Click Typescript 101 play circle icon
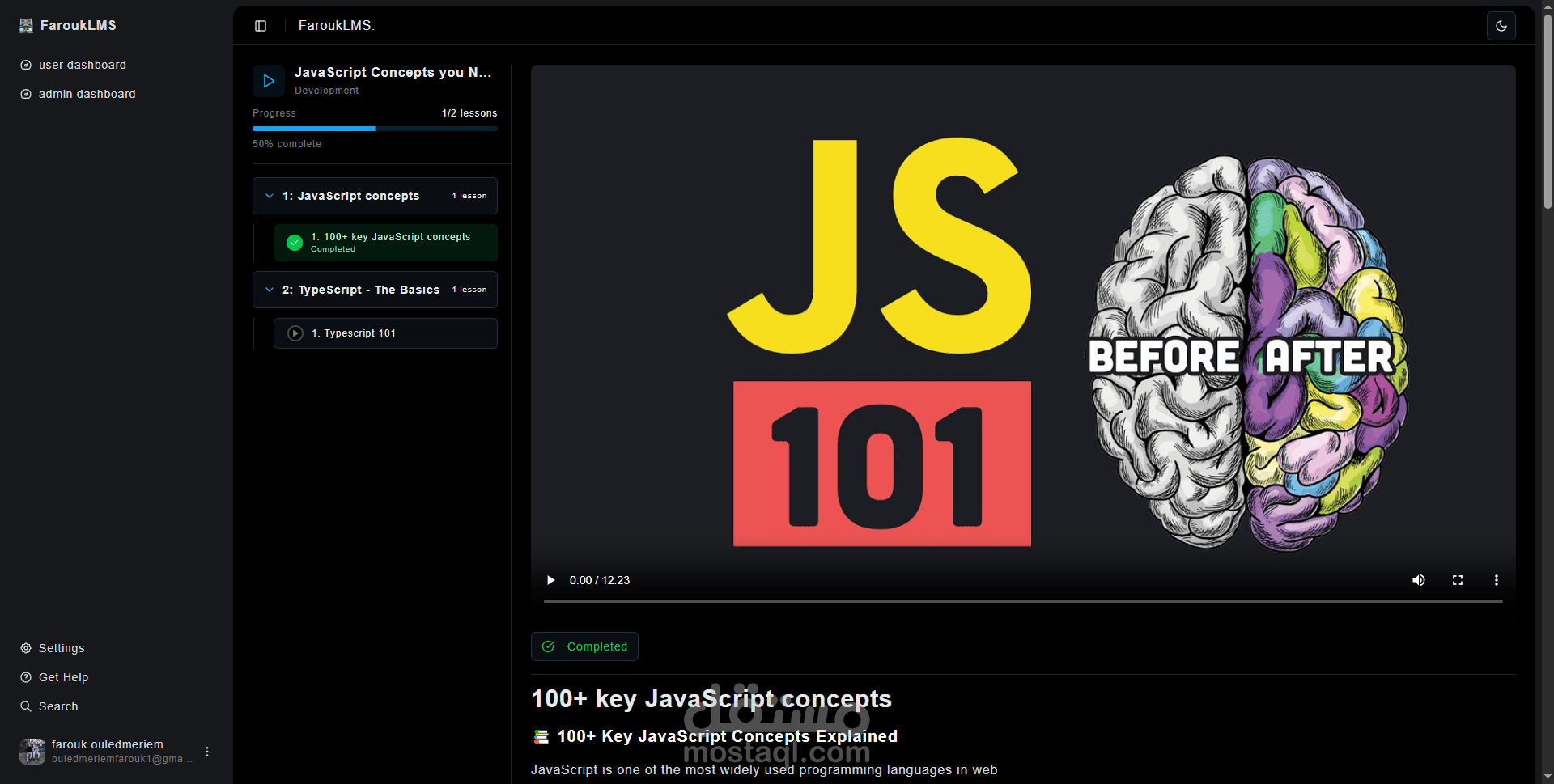 (x=295, y=333)
